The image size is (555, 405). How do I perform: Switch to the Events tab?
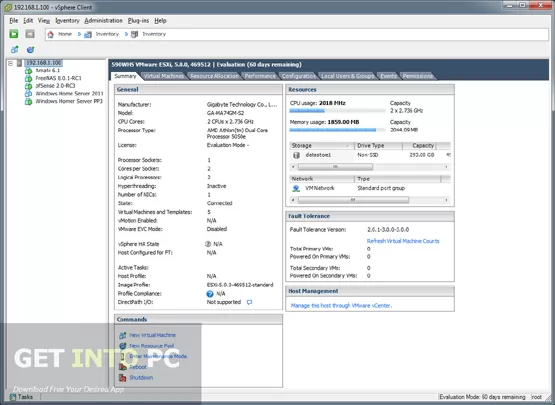tap(388, 76)
